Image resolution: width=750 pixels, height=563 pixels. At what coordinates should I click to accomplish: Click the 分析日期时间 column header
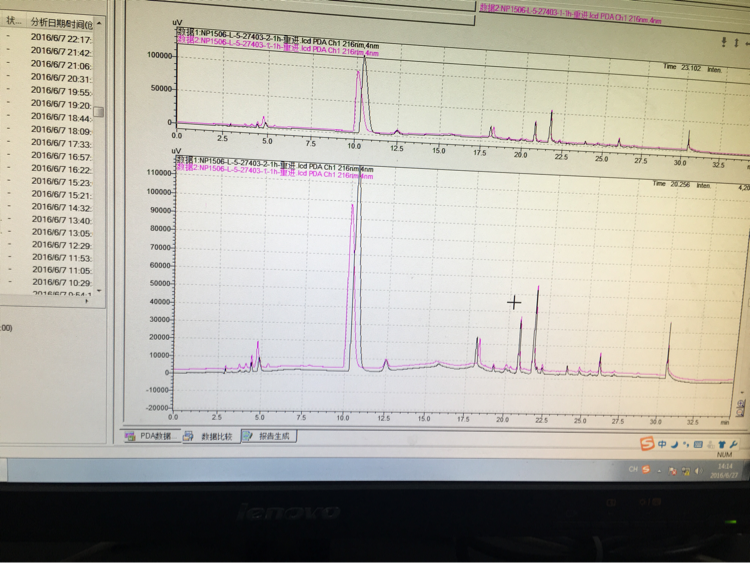(x=61, y=22)
